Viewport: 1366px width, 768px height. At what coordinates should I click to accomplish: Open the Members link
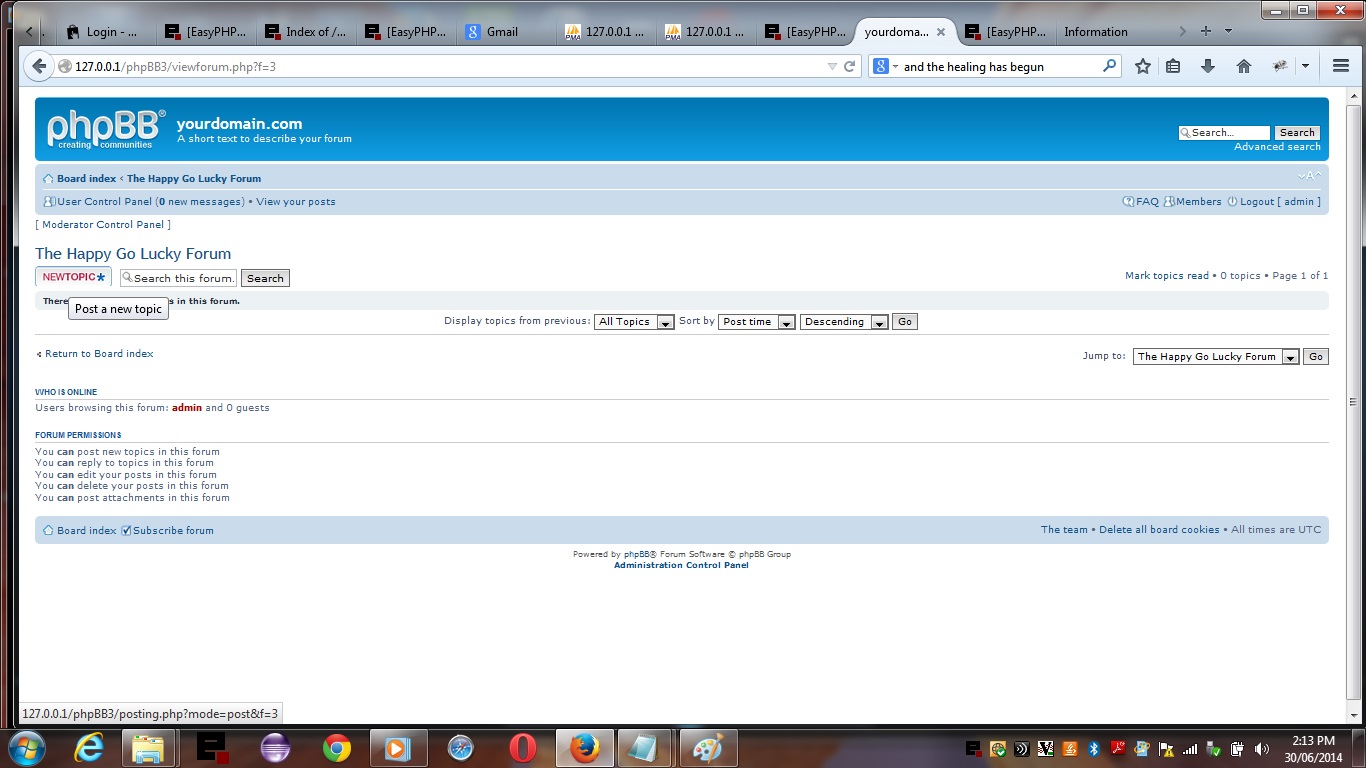[1198, 202]
